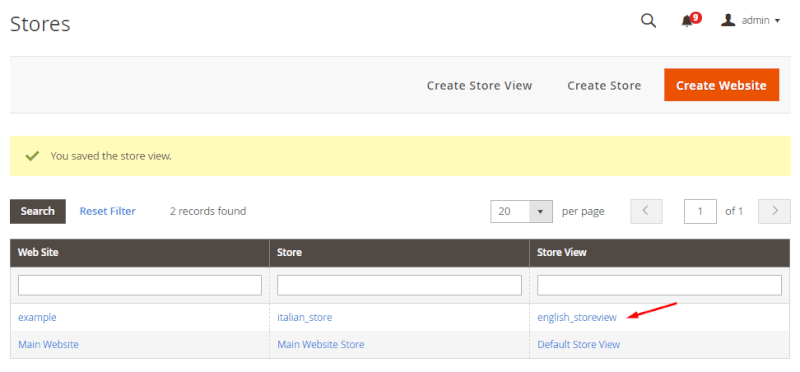Go to the previous page arrow
Image resolution: width=800 pixels, height=372 pixels.
pos(646,211)
